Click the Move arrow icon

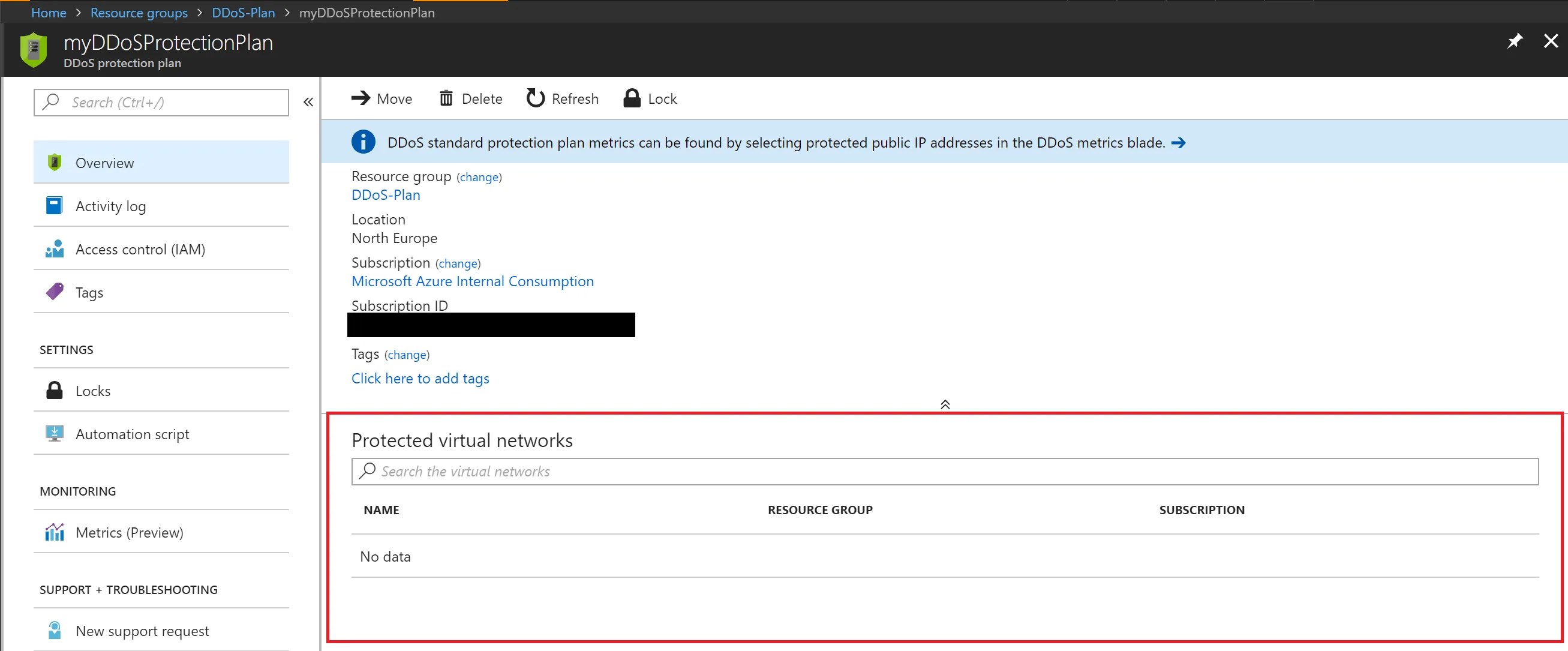click(x=361, y=98)
